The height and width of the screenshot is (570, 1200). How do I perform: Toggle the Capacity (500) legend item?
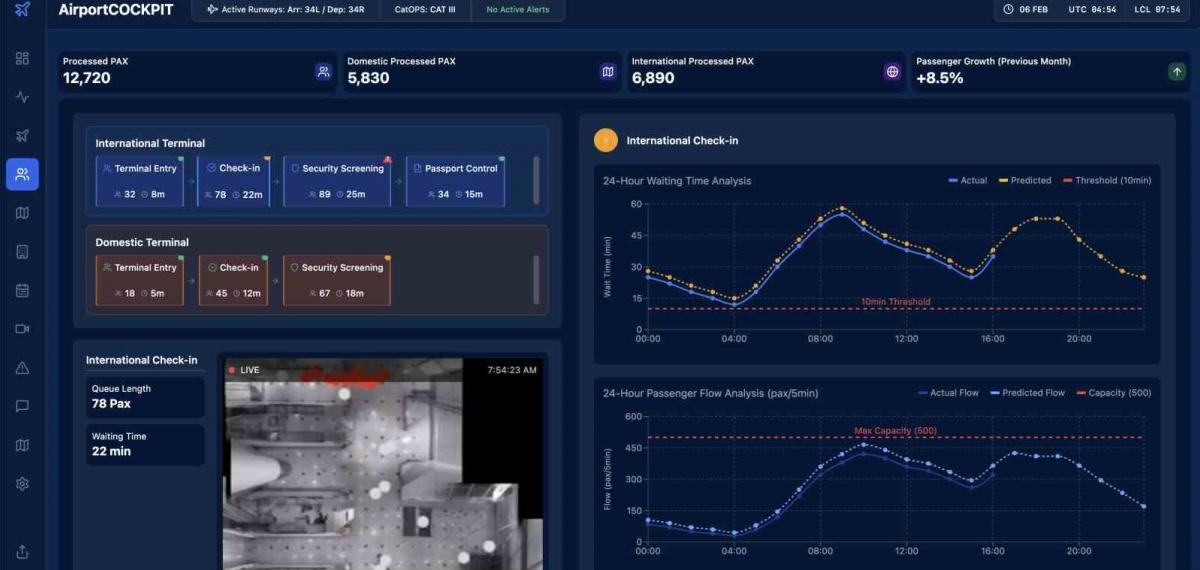pyautogui.click(x=1113, y=393)
